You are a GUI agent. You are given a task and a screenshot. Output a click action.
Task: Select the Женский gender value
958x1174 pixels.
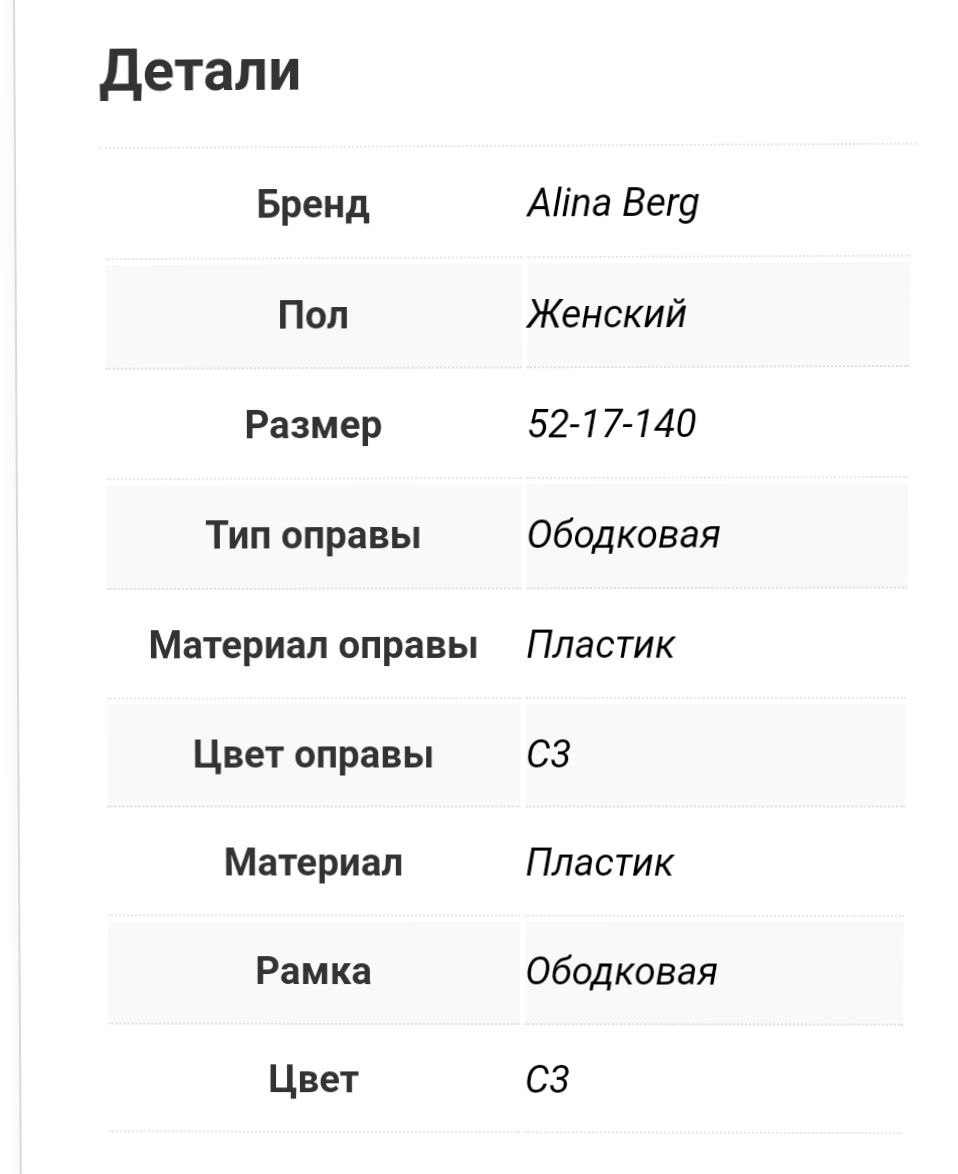tap(606, 314)
